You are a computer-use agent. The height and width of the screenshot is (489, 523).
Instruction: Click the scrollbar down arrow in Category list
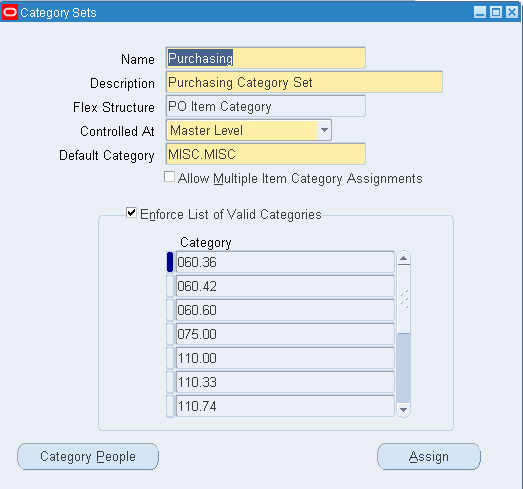pos(404,410)
